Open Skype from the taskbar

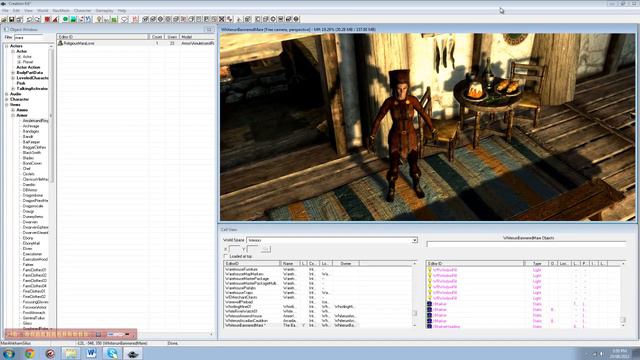tap(112, 353)
